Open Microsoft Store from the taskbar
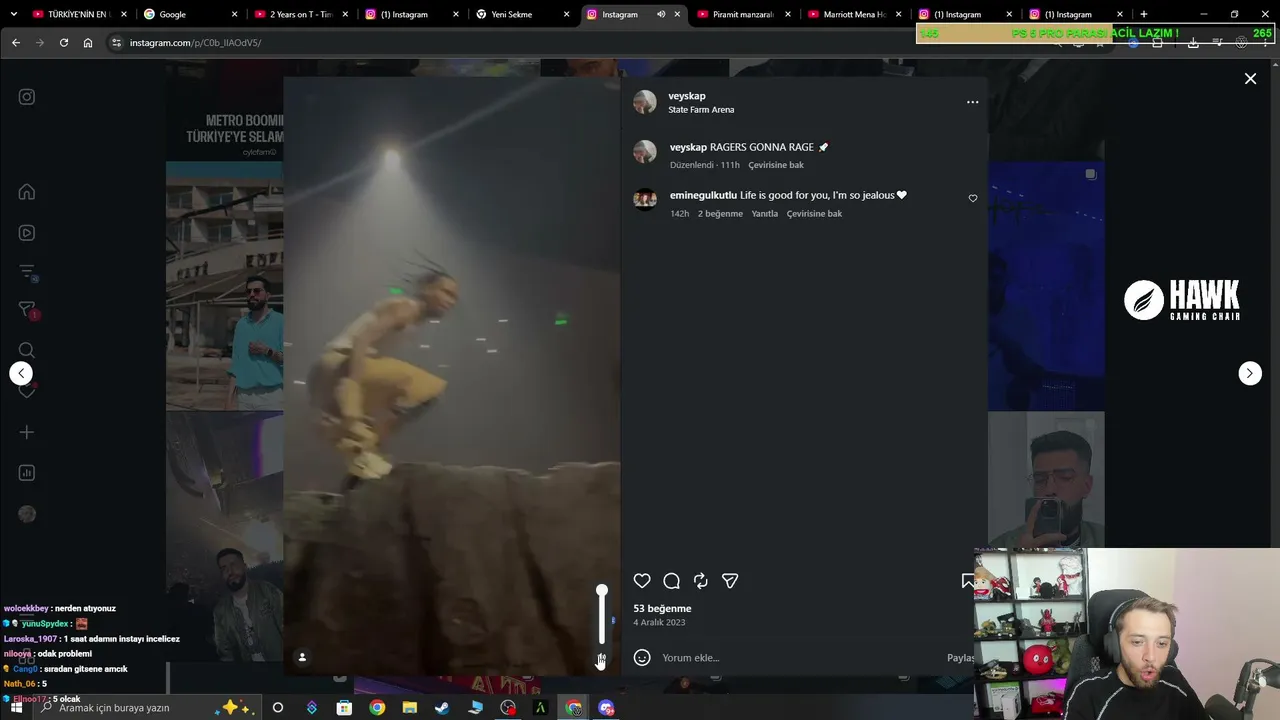1280x720 pixels. tap(344, 708)
